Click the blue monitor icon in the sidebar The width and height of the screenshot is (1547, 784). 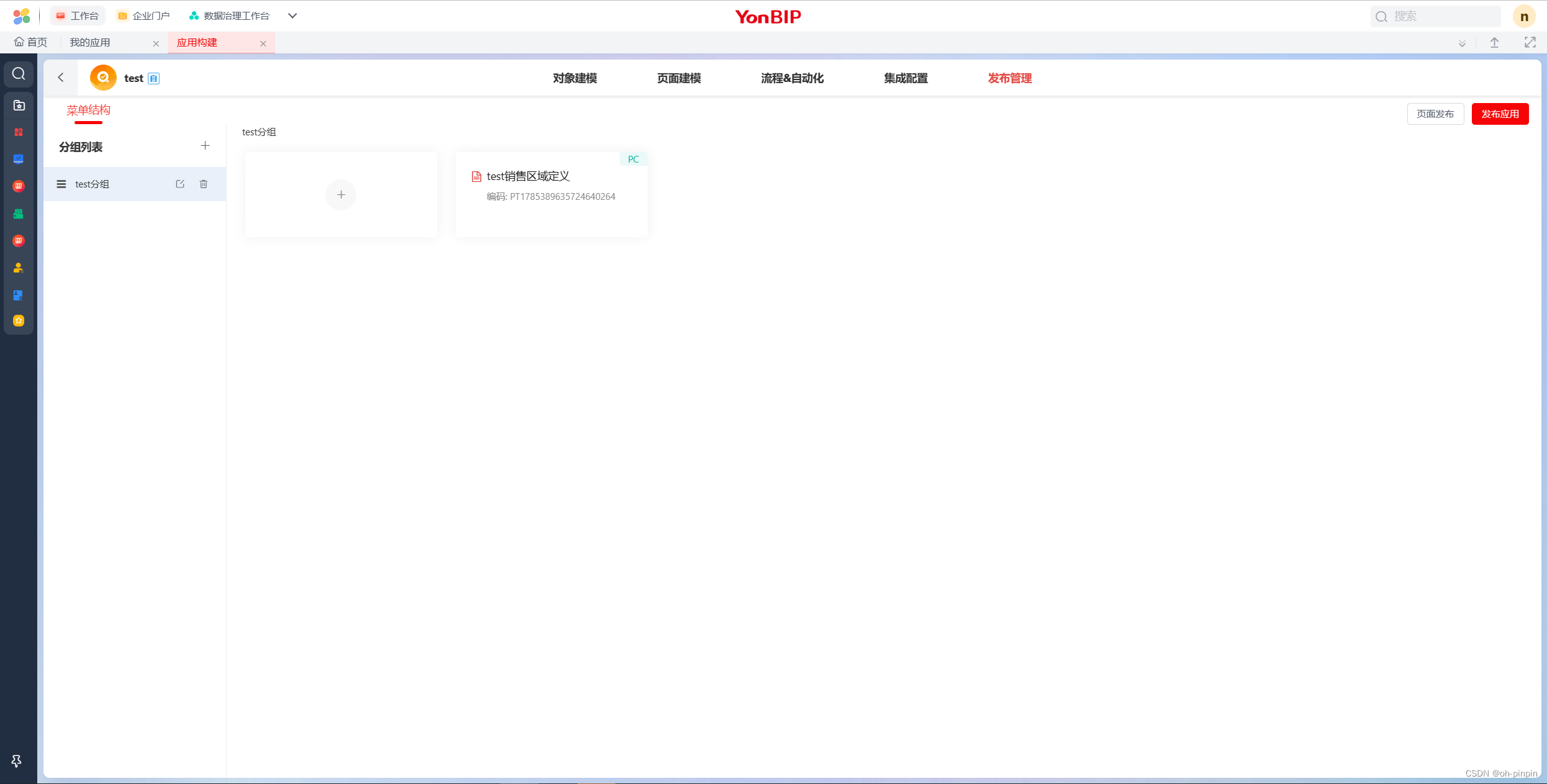tap(19, 159)
